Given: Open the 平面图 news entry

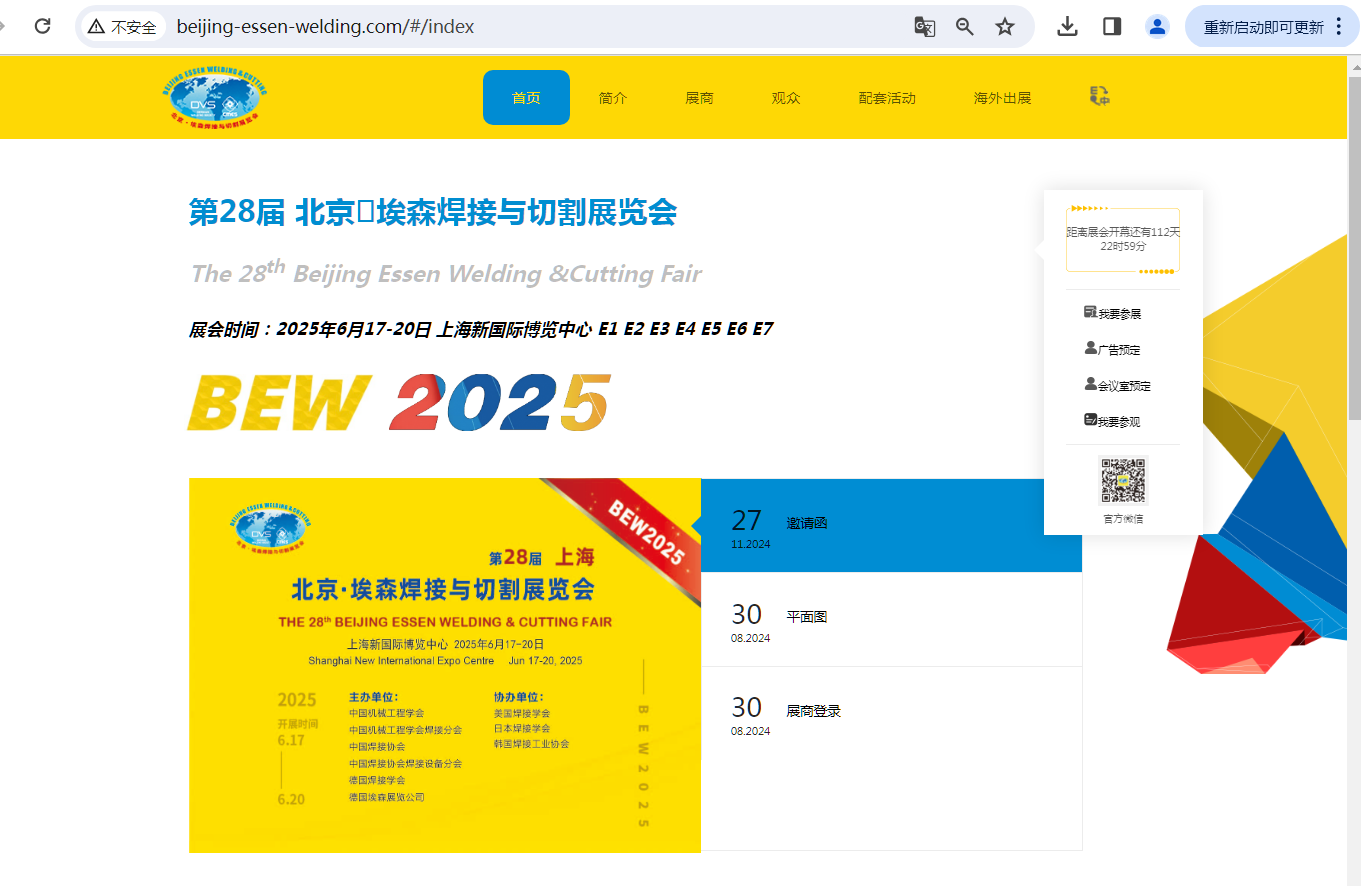Looking at the screenshot, I should (x=891, y=619).
